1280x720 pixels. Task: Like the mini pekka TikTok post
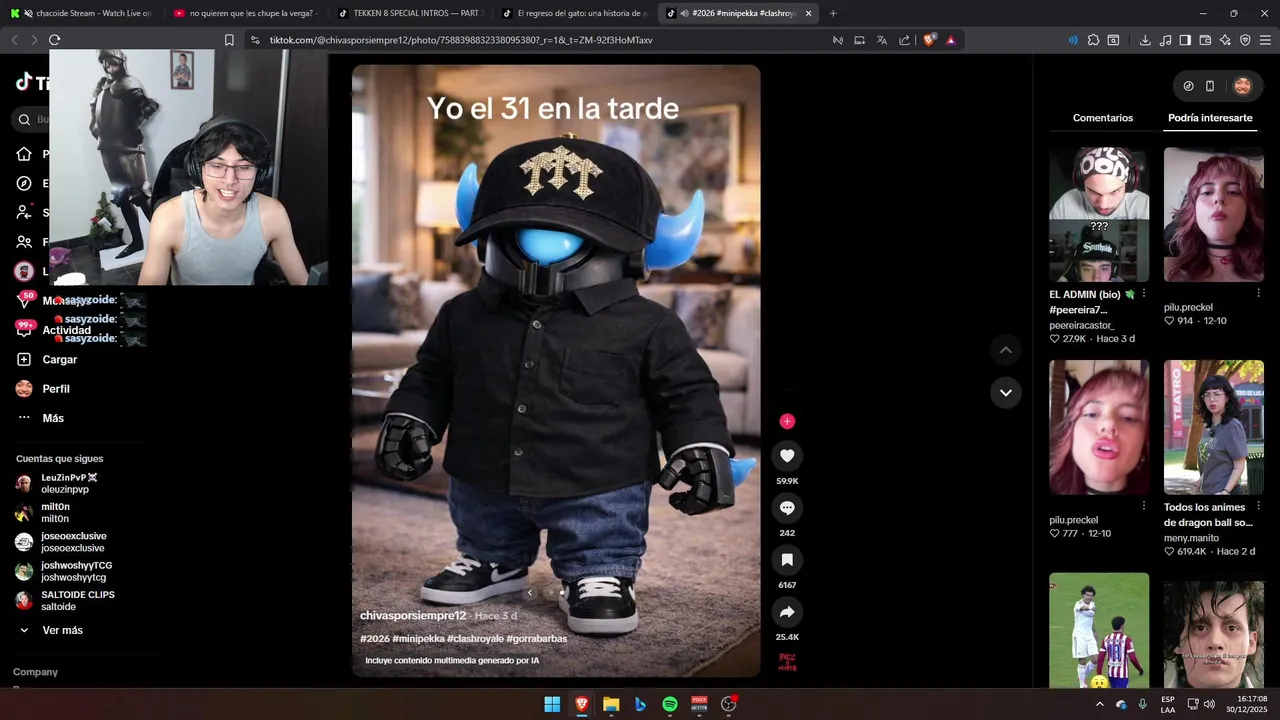(787, 456)
